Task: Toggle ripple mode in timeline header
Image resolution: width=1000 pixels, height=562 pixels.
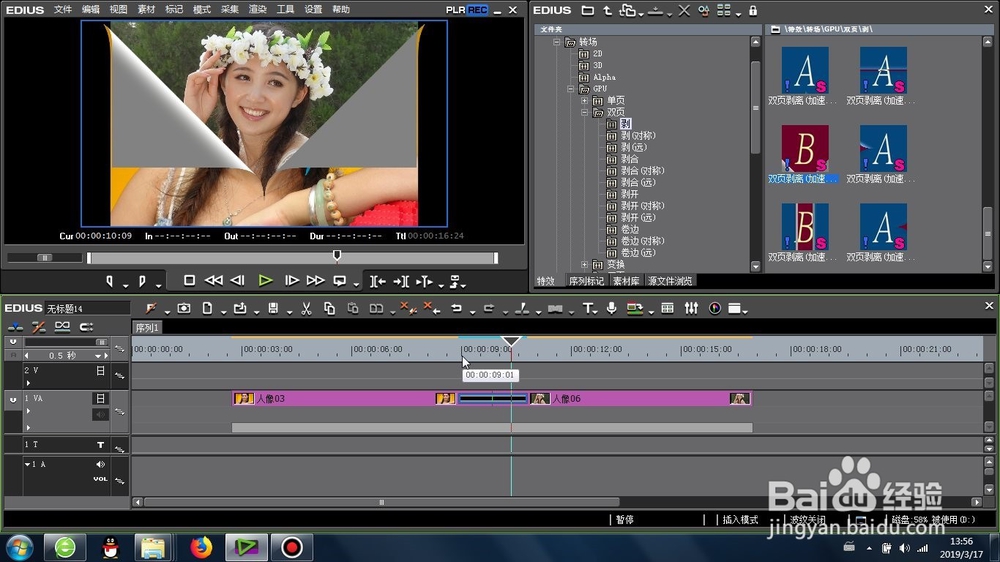Action: [38, 327]
